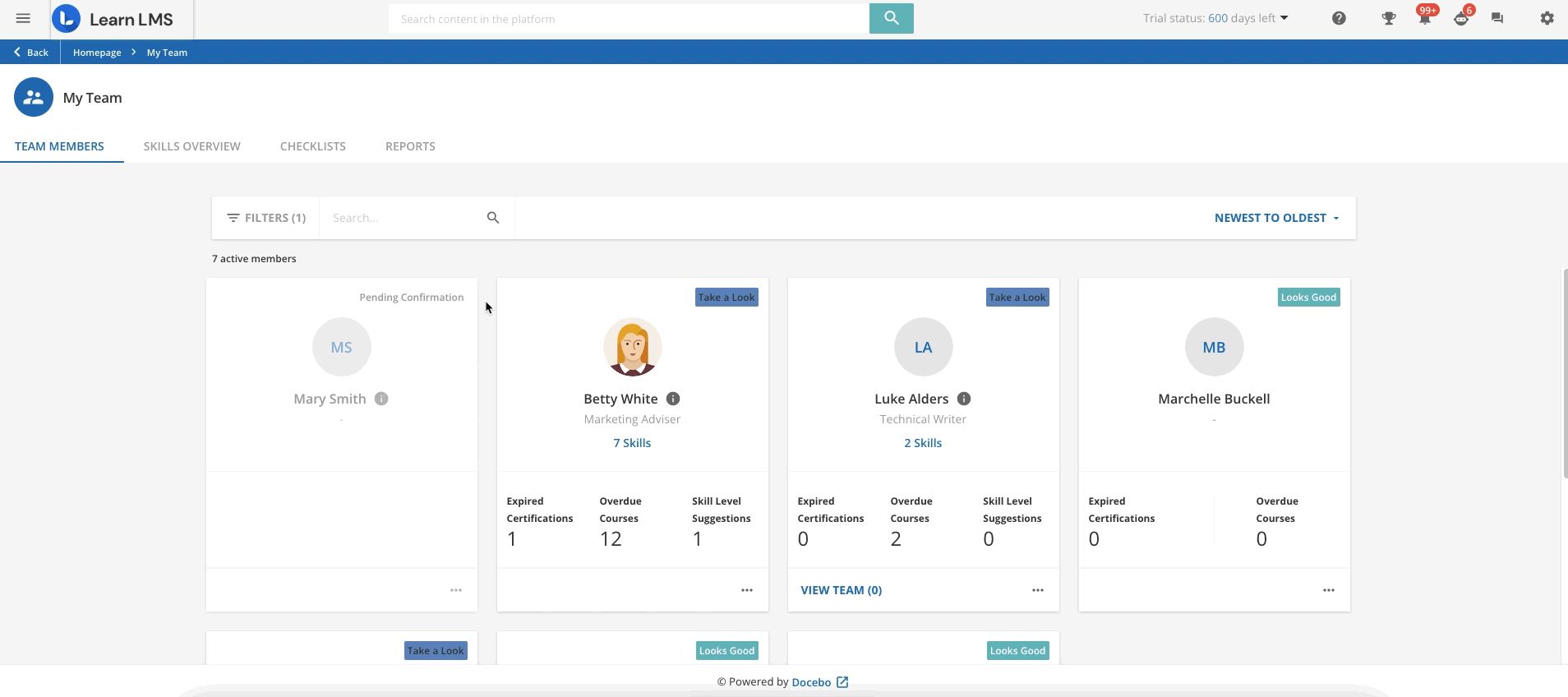This screenshot has width=1568, height=697.
Task: Open the icon showing badge 6
Action: coord(1462,16)
